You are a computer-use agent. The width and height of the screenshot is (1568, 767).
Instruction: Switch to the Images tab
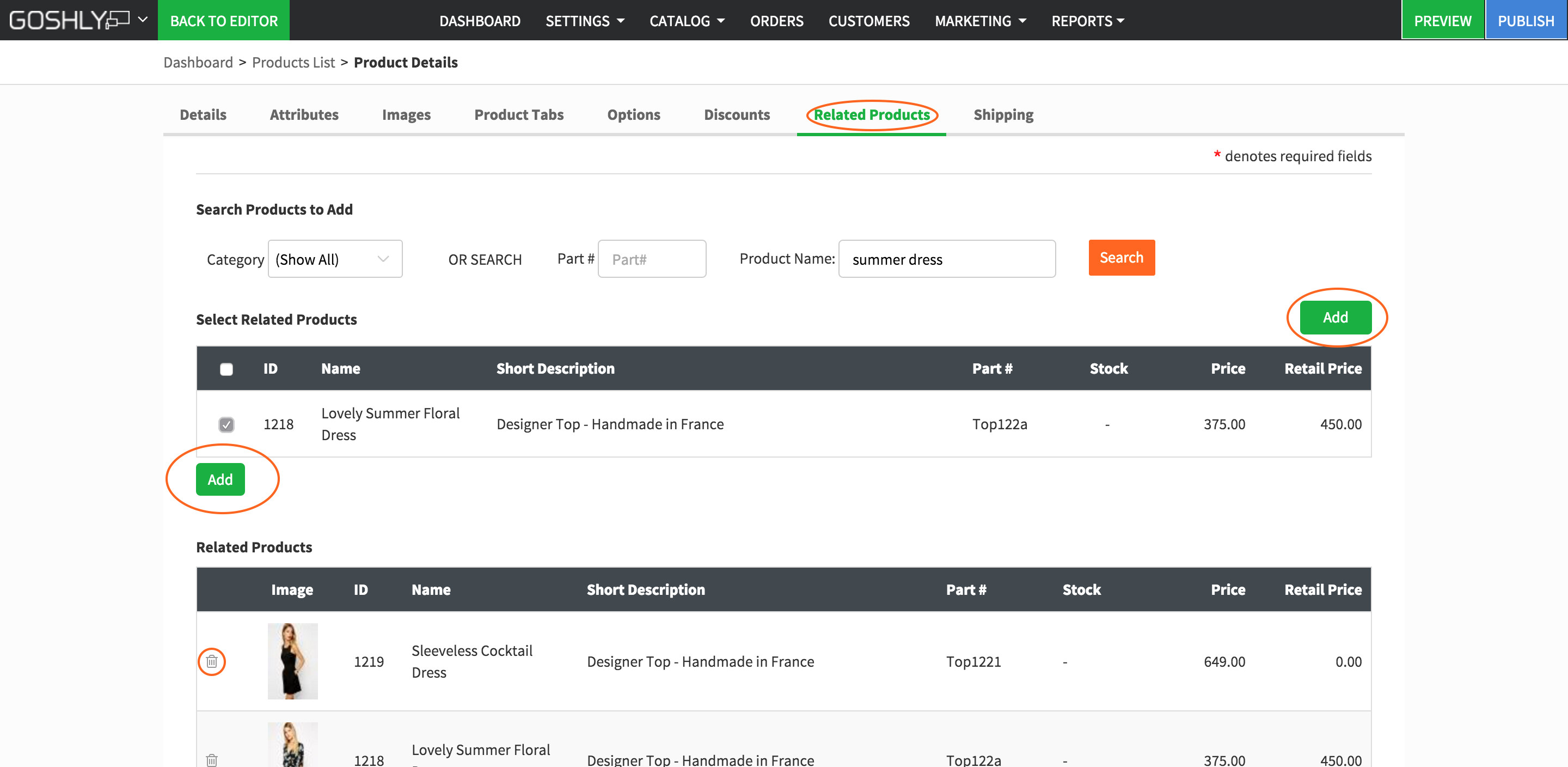coord(406,114)
